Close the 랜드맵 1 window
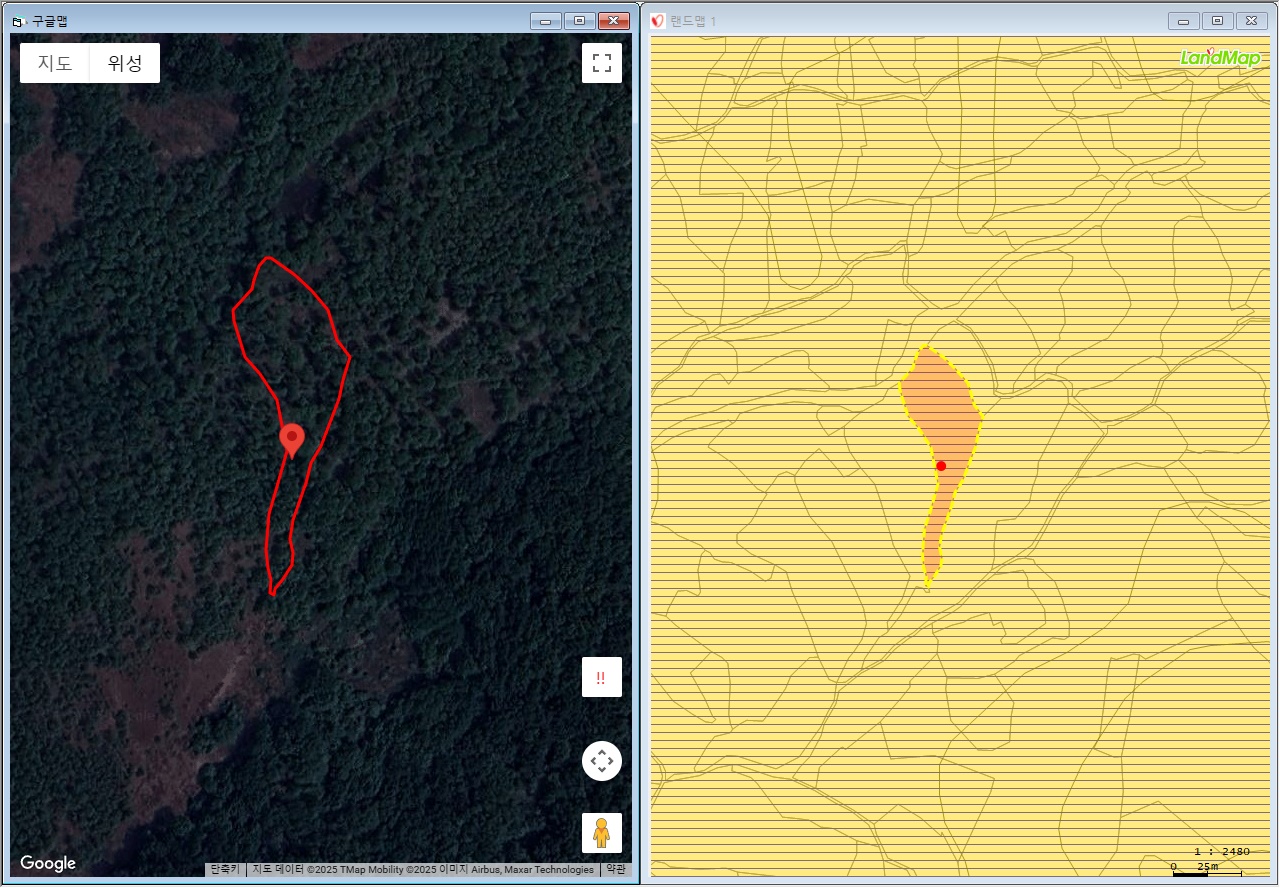1280x888 pixels. pos(1251,21)
